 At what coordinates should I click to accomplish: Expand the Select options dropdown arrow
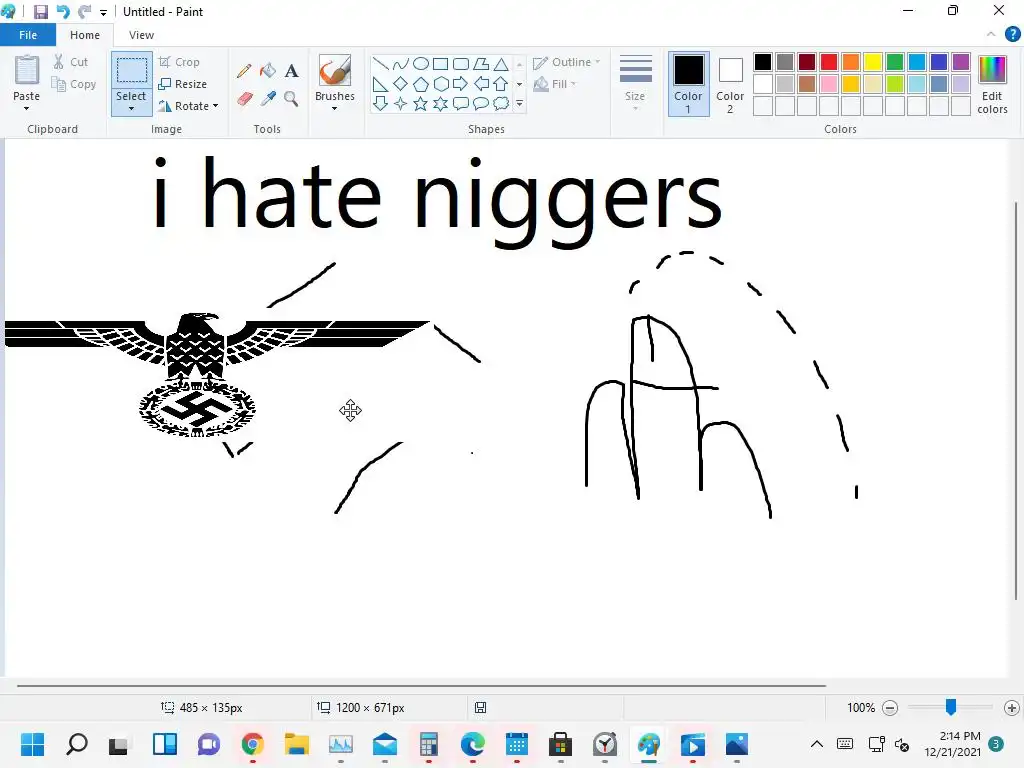[131, 108]
